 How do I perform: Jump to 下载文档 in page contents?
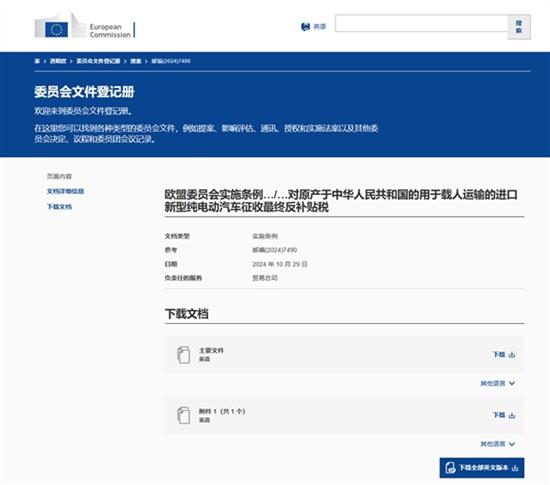coord(59,207)
